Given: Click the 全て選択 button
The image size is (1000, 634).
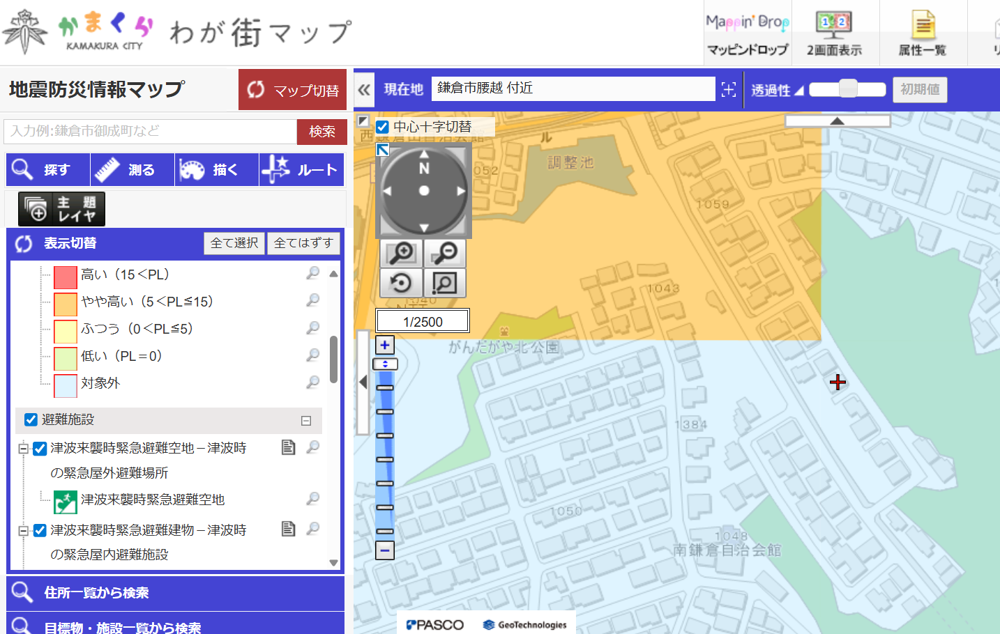Looking at the screenshot, I should point(234,243).
